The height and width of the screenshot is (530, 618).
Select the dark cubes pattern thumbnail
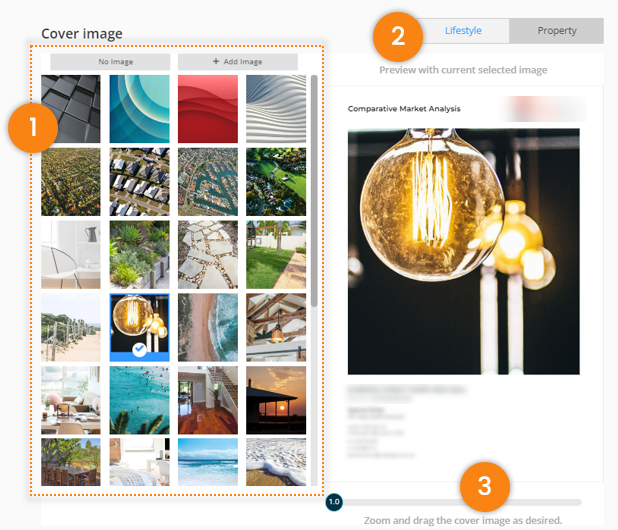[x=71, y=109]
